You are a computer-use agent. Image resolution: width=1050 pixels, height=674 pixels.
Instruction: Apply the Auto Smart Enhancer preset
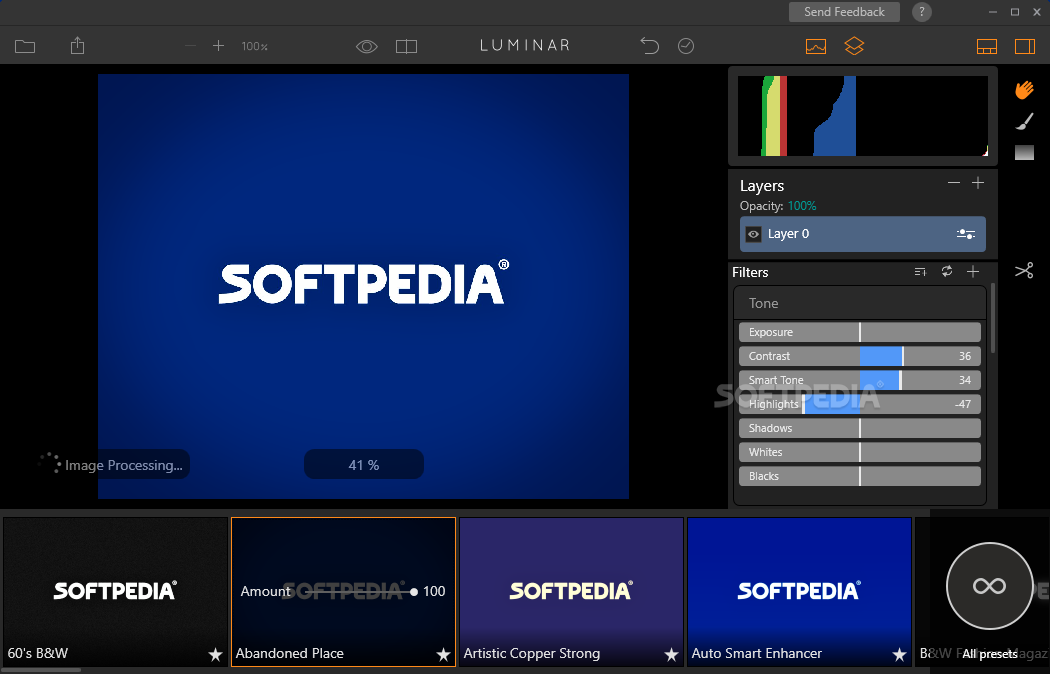point(799,591)
